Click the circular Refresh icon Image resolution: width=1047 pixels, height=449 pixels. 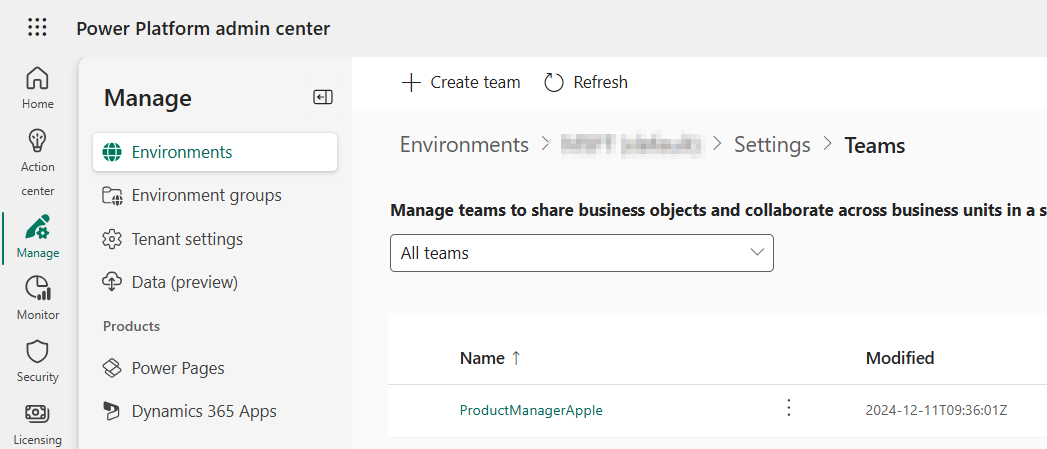pos(554,83)
